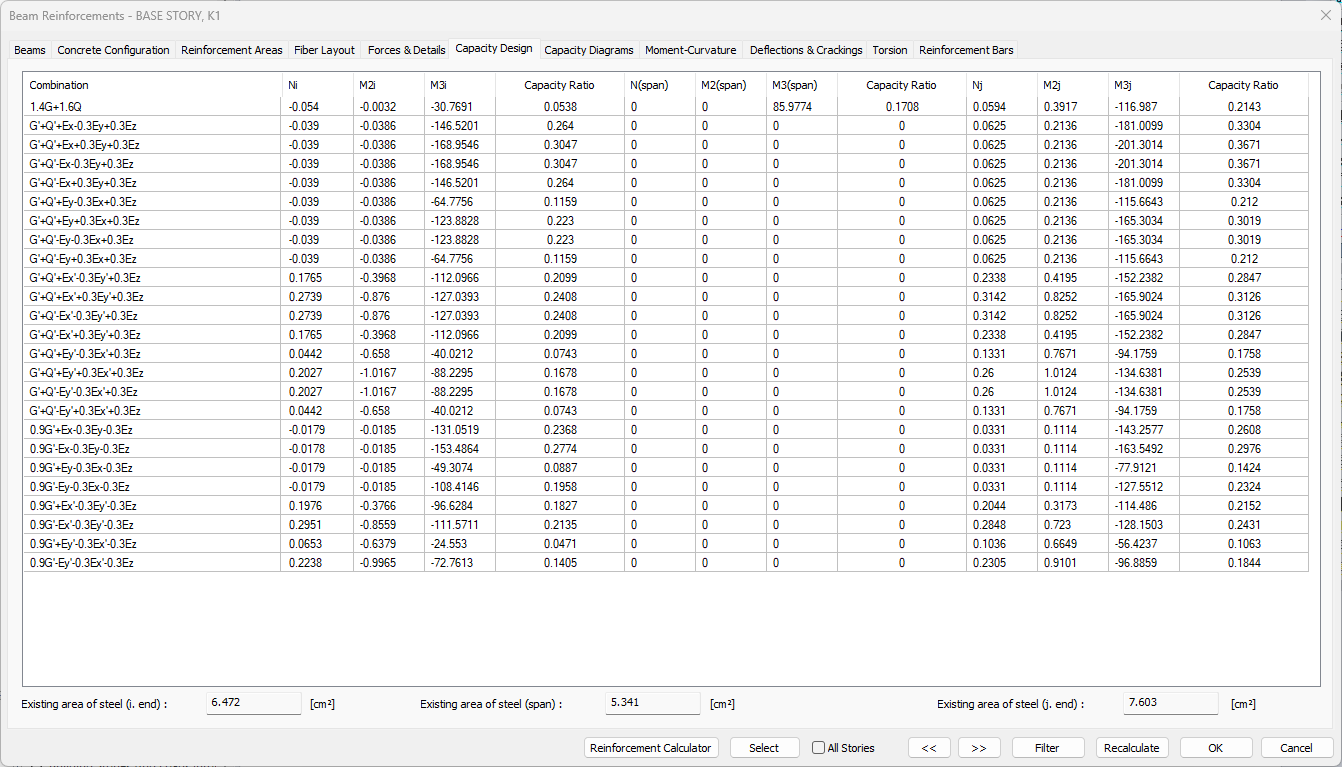
Task: Click the existing steel area i. end field
Action: (x=253, y=703)
